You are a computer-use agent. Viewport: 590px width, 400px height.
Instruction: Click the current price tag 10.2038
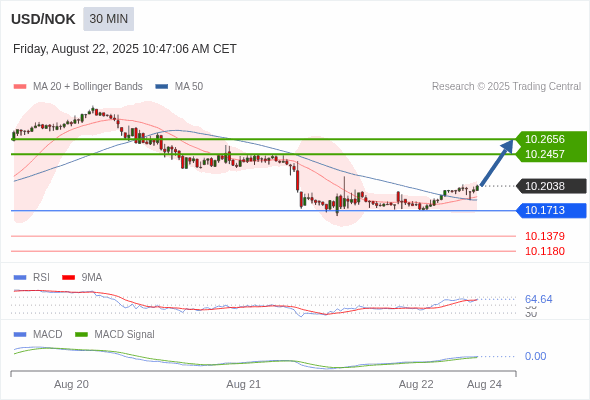point(551,186)
